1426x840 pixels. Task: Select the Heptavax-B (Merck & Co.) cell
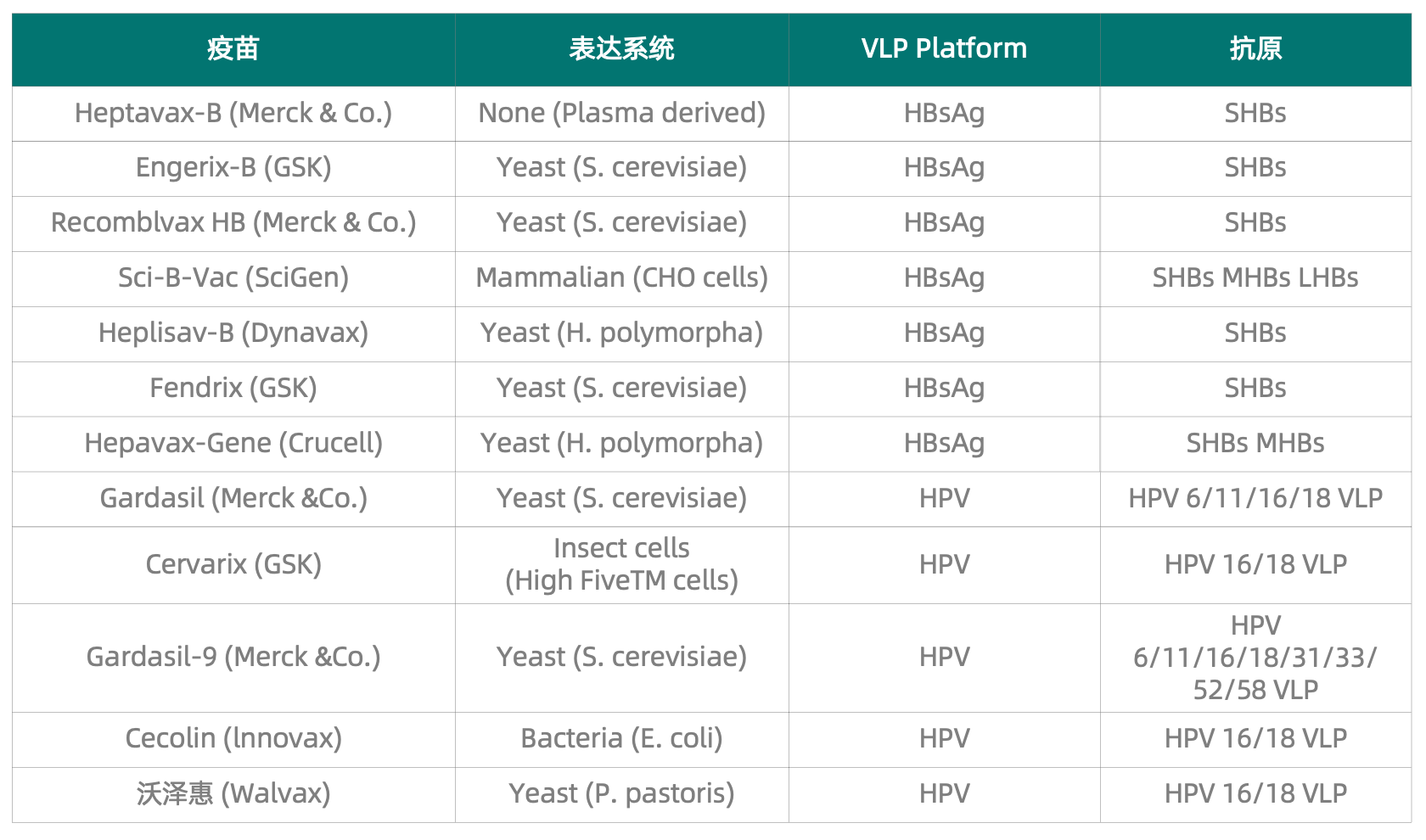tap(233, 114)
